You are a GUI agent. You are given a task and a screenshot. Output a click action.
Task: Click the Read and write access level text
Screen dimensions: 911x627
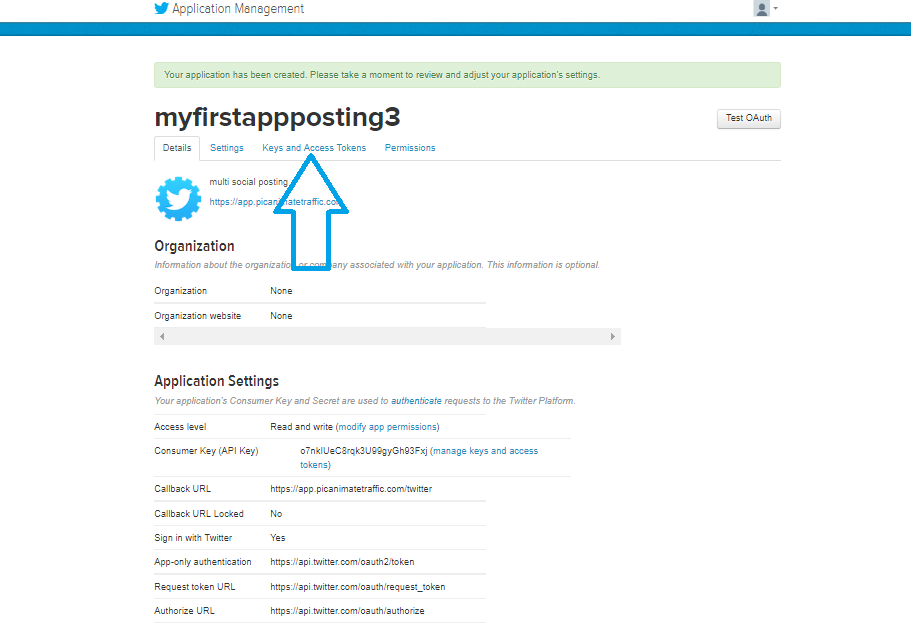point(302,427)
